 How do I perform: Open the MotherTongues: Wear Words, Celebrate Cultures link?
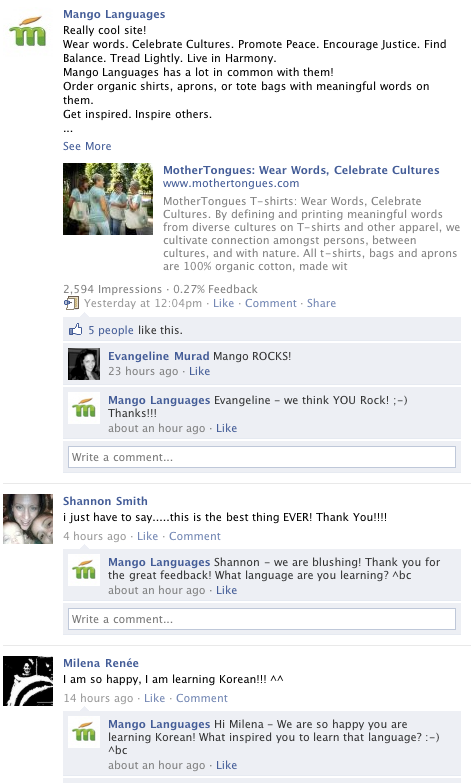coord(301,170)
